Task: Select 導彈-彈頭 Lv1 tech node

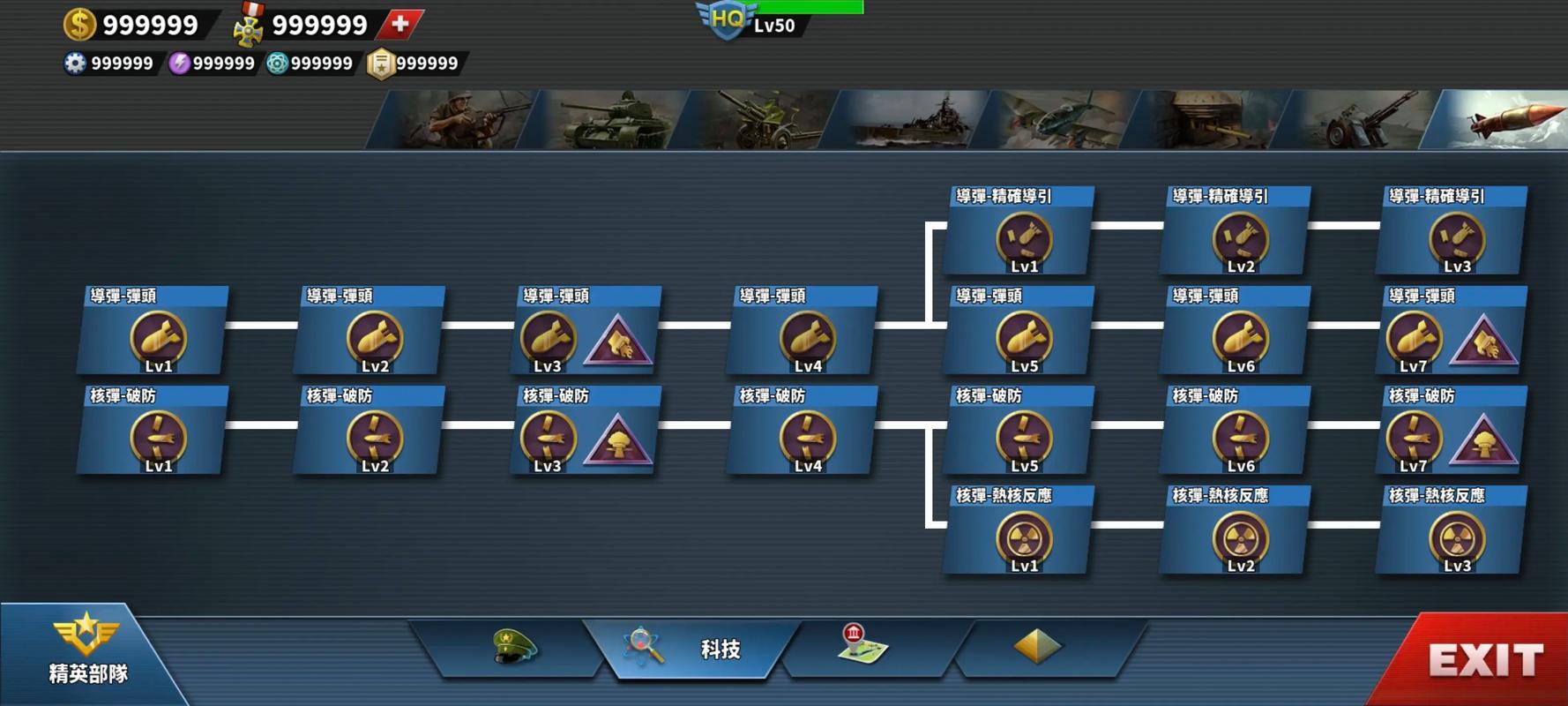Action: (x=153, y=331)
